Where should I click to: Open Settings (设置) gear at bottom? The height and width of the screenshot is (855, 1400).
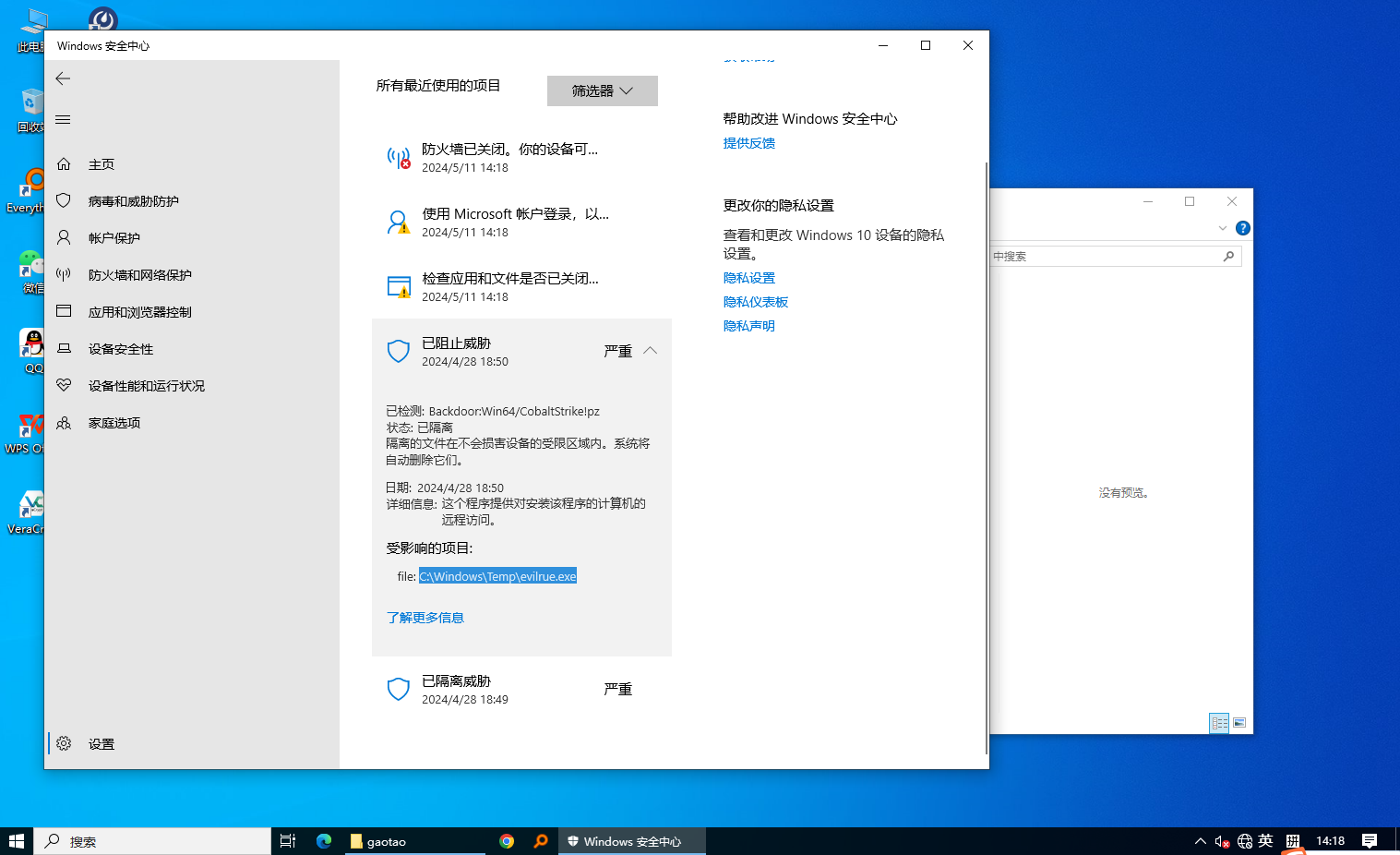[x=64, y=743]
